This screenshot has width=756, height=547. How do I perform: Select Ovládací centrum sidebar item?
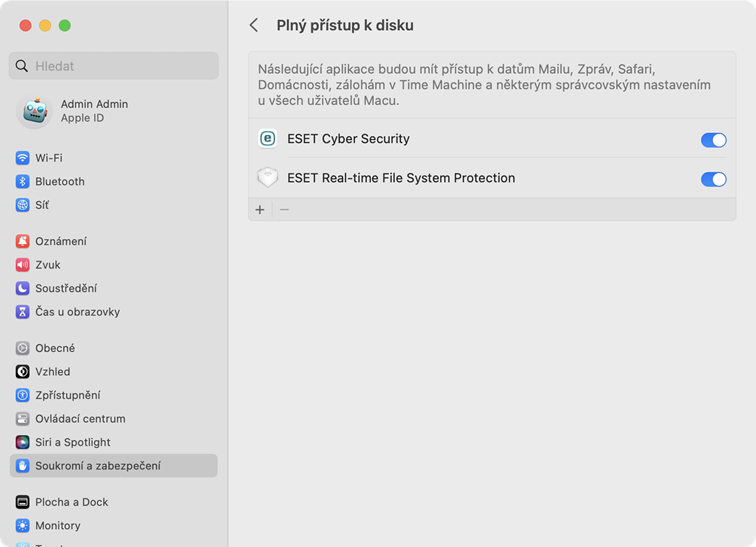[x=80, y=419]
